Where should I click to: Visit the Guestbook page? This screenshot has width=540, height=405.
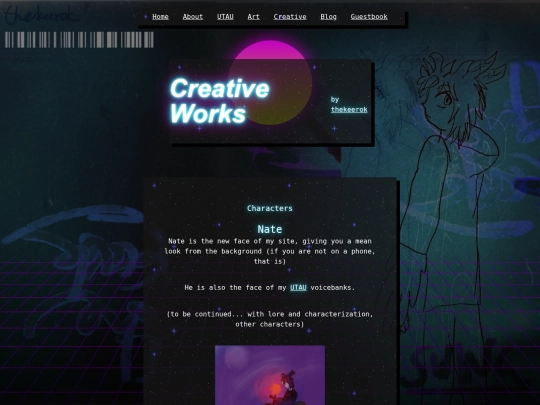click(369, 17)
